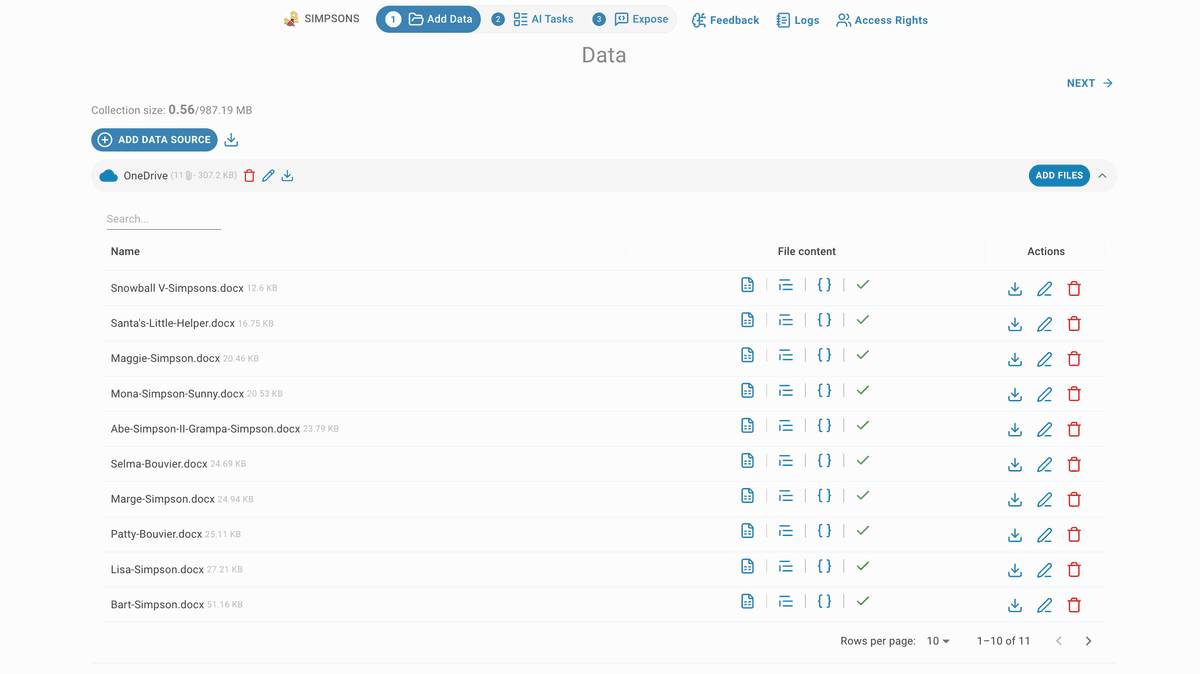Screen dimensions: 1200x674
Task: Click the 1–10 of 11 page count
Action: 1003,641
